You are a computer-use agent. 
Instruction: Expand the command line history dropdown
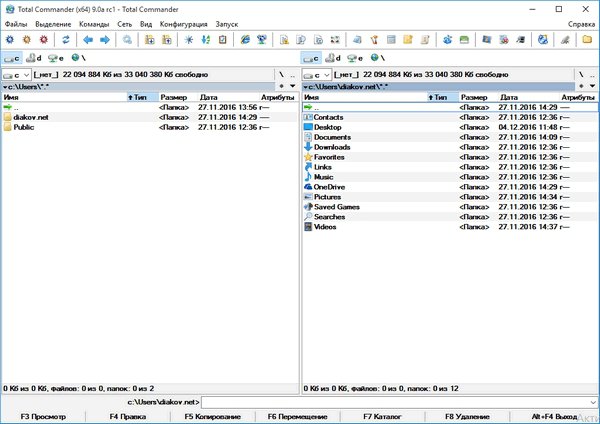592,401
